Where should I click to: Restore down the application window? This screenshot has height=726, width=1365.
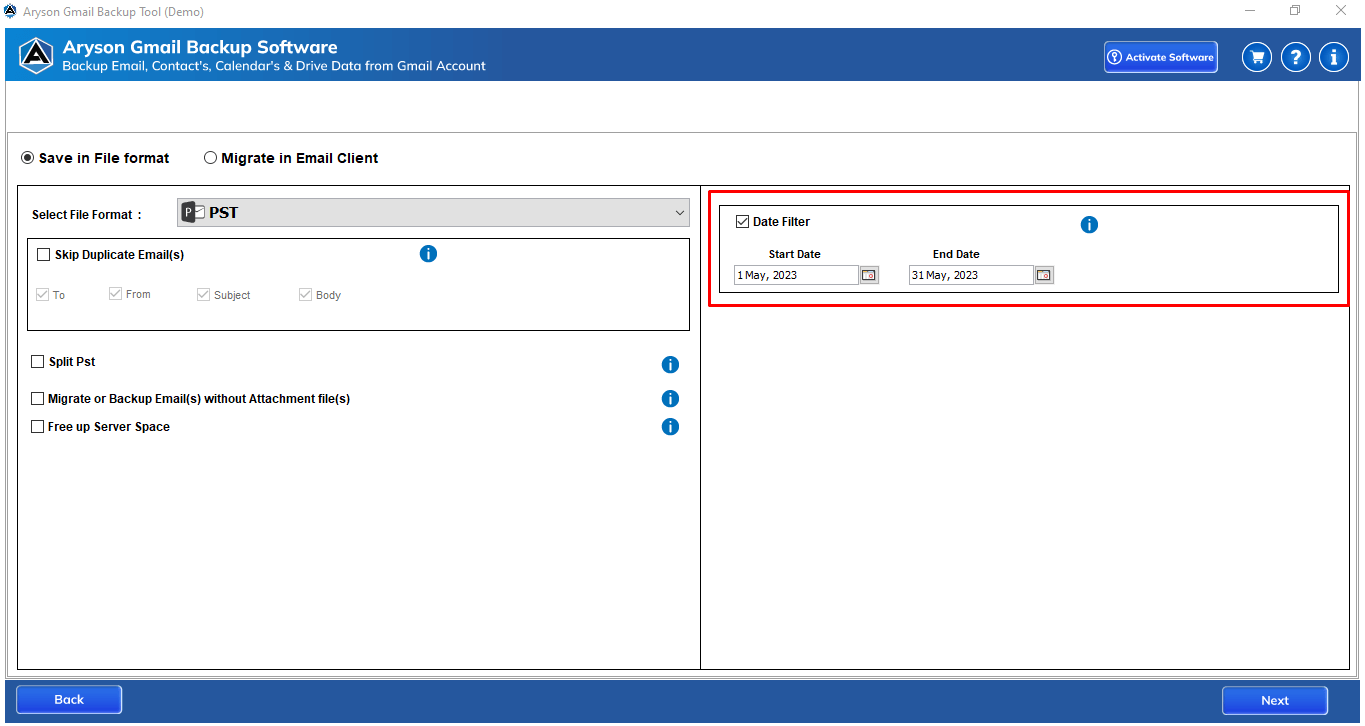pyautogui.click(x=1295, y=11)
